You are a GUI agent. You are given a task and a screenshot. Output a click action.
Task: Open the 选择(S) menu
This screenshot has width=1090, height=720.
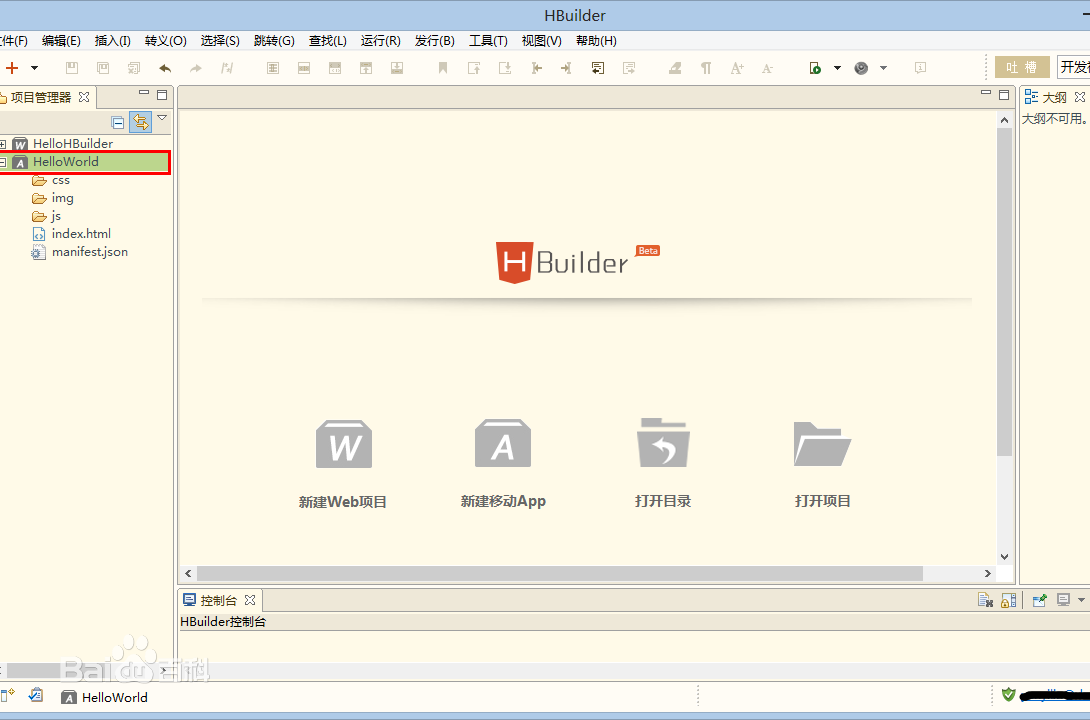coord(220,40)
